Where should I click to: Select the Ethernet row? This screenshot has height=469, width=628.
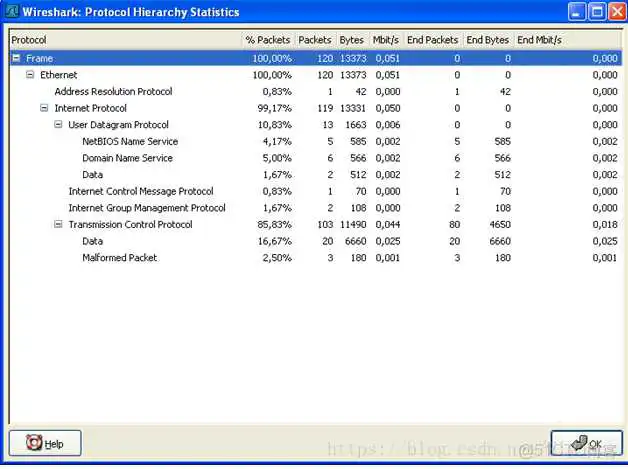[x=316, y=75]
